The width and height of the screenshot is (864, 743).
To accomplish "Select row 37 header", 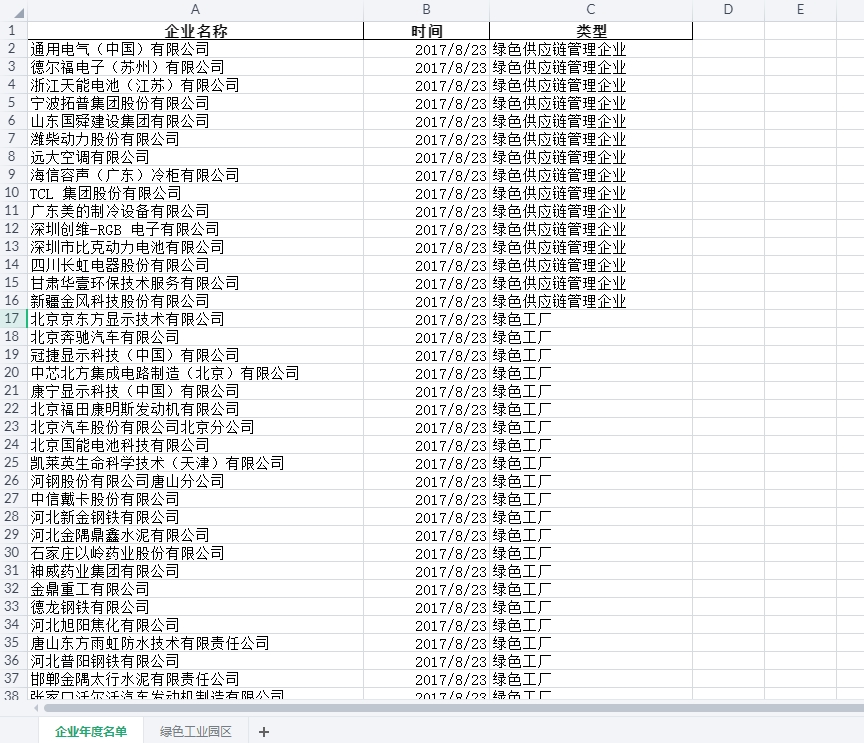I will coord(12,679).
